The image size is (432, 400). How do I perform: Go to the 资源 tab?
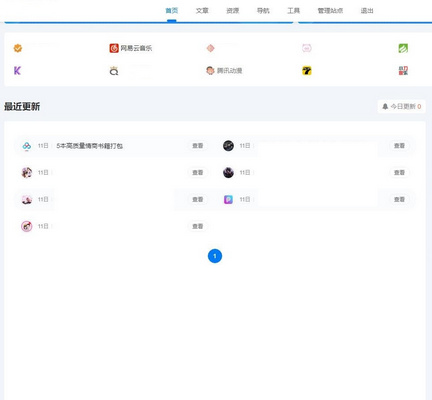tap(233, 11)
